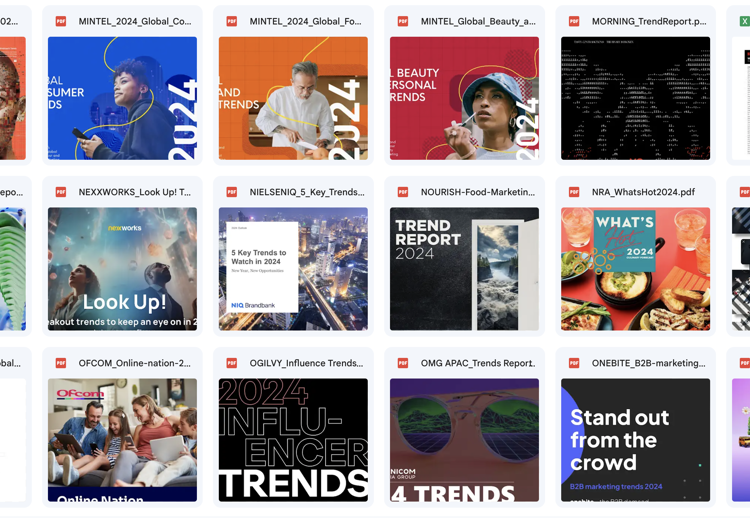Open the MINTEL Global Consumer Trends cover thumbnail

(122, 98)
